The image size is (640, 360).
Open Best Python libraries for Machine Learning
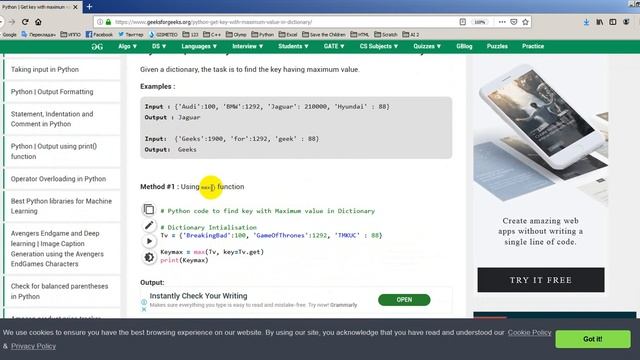pos(61,206)
